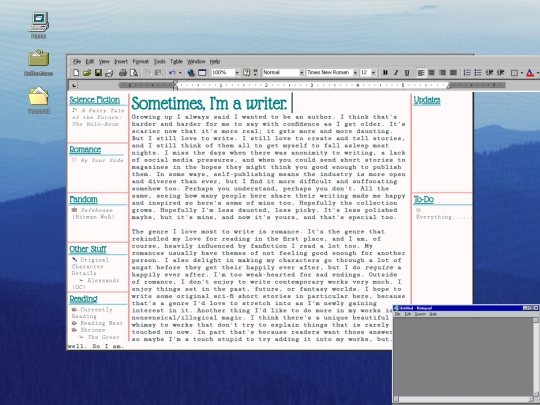Open the Updates heading link
Image resolution: width=540 pixels, height=405 pixels.
[427, 100]
